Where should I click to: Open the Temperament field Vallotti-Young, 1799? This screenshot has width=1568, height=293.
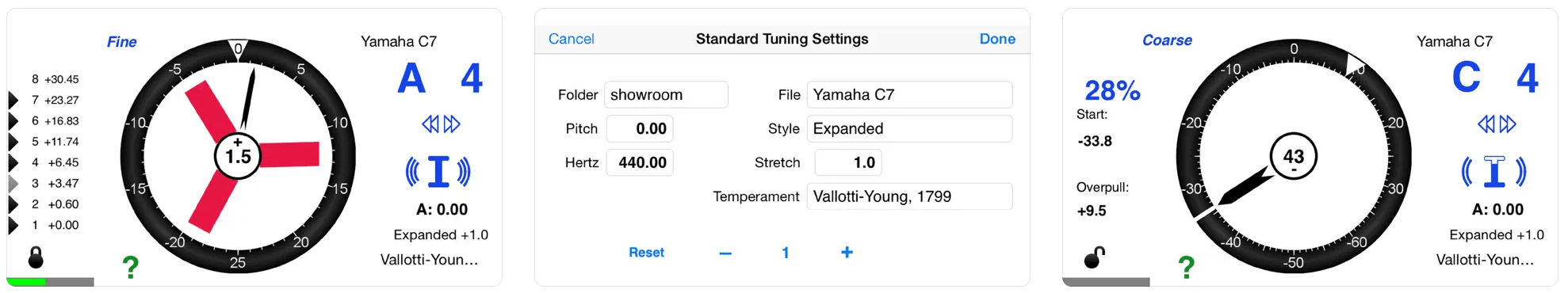(909, 196)
